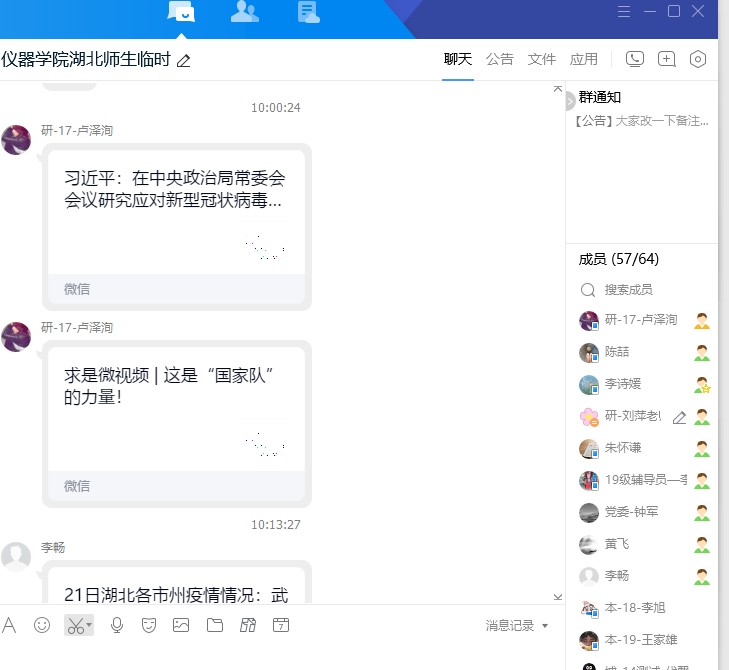Screen dimensions: 729x670
Task: Select member 朱怀谦 in the member list
Action: (x=623, y=448)
